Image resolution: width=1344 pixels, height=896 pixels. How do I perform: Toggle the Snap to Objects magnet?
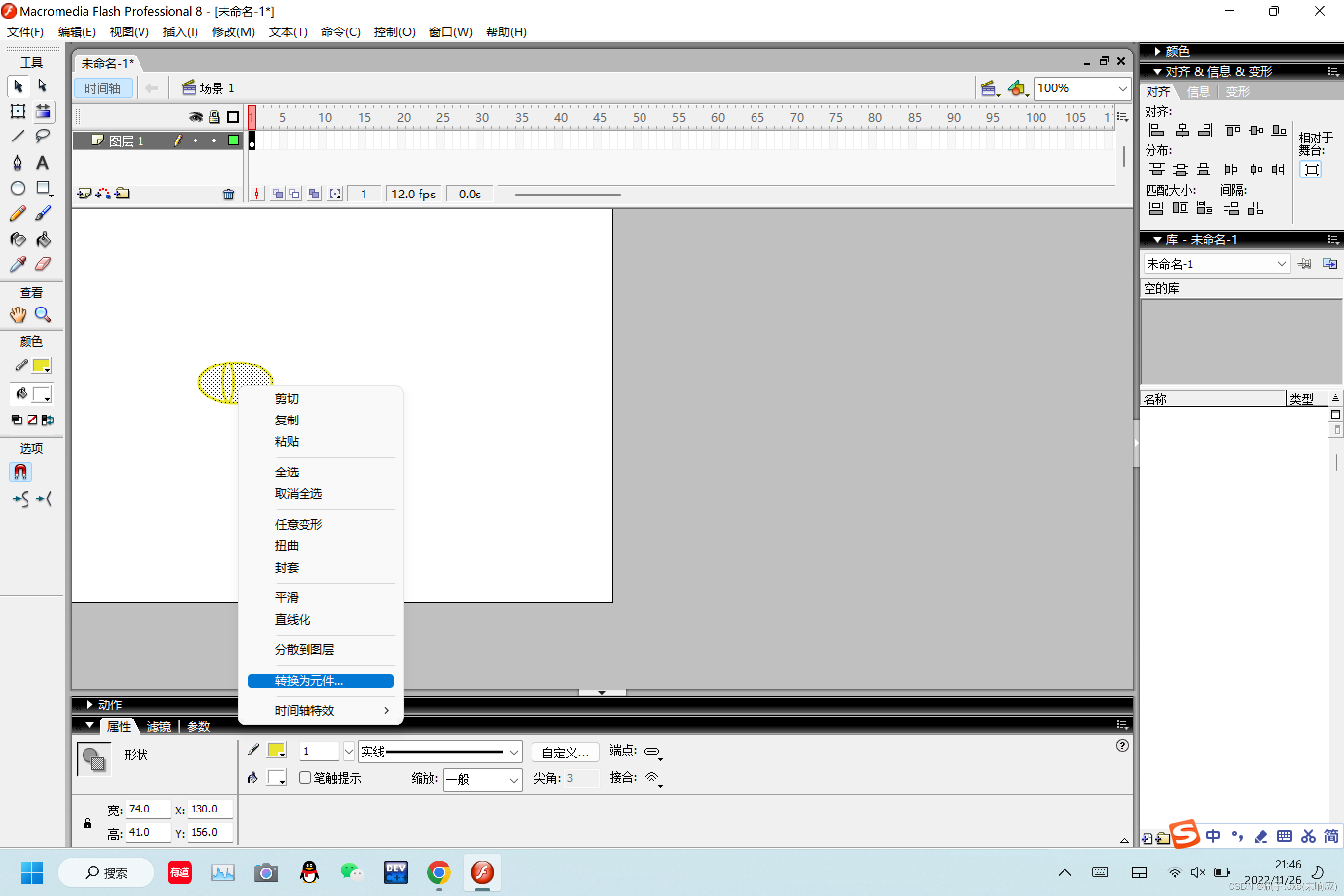21,472
